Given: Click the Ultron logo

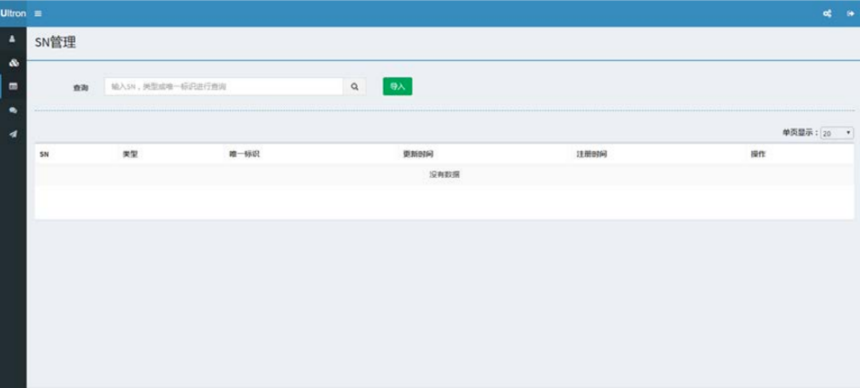Looking at the screenshot, I should tap(13, 14).
